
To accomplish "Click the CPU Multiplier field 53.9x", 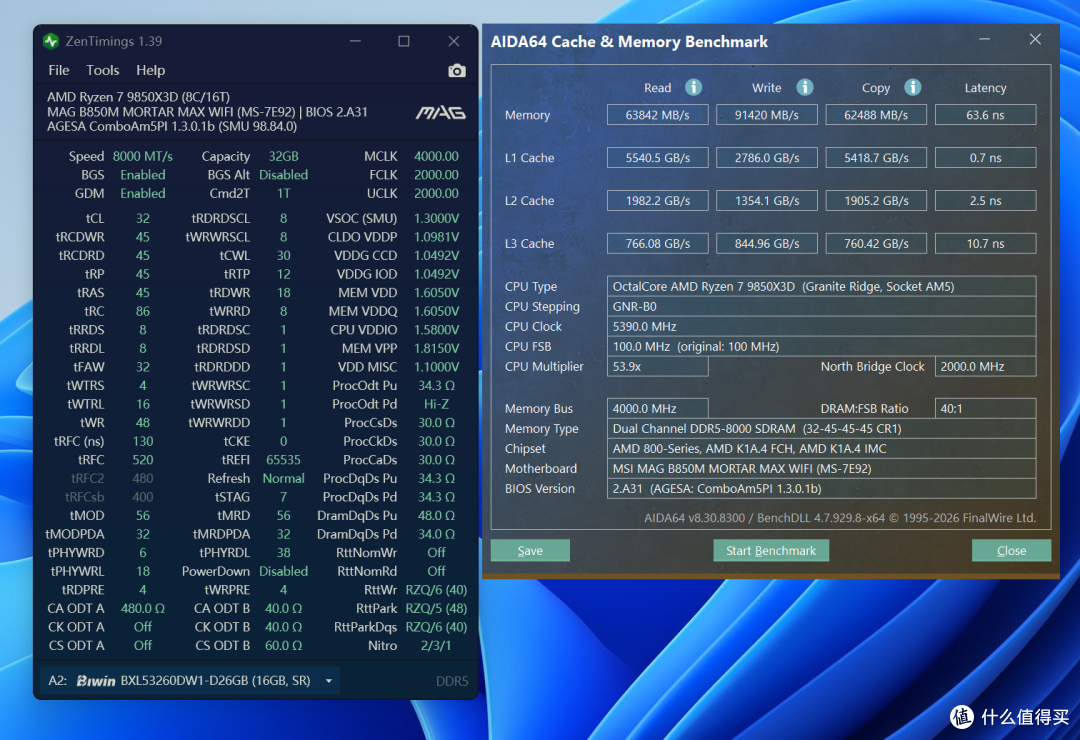I will point(658,367).
